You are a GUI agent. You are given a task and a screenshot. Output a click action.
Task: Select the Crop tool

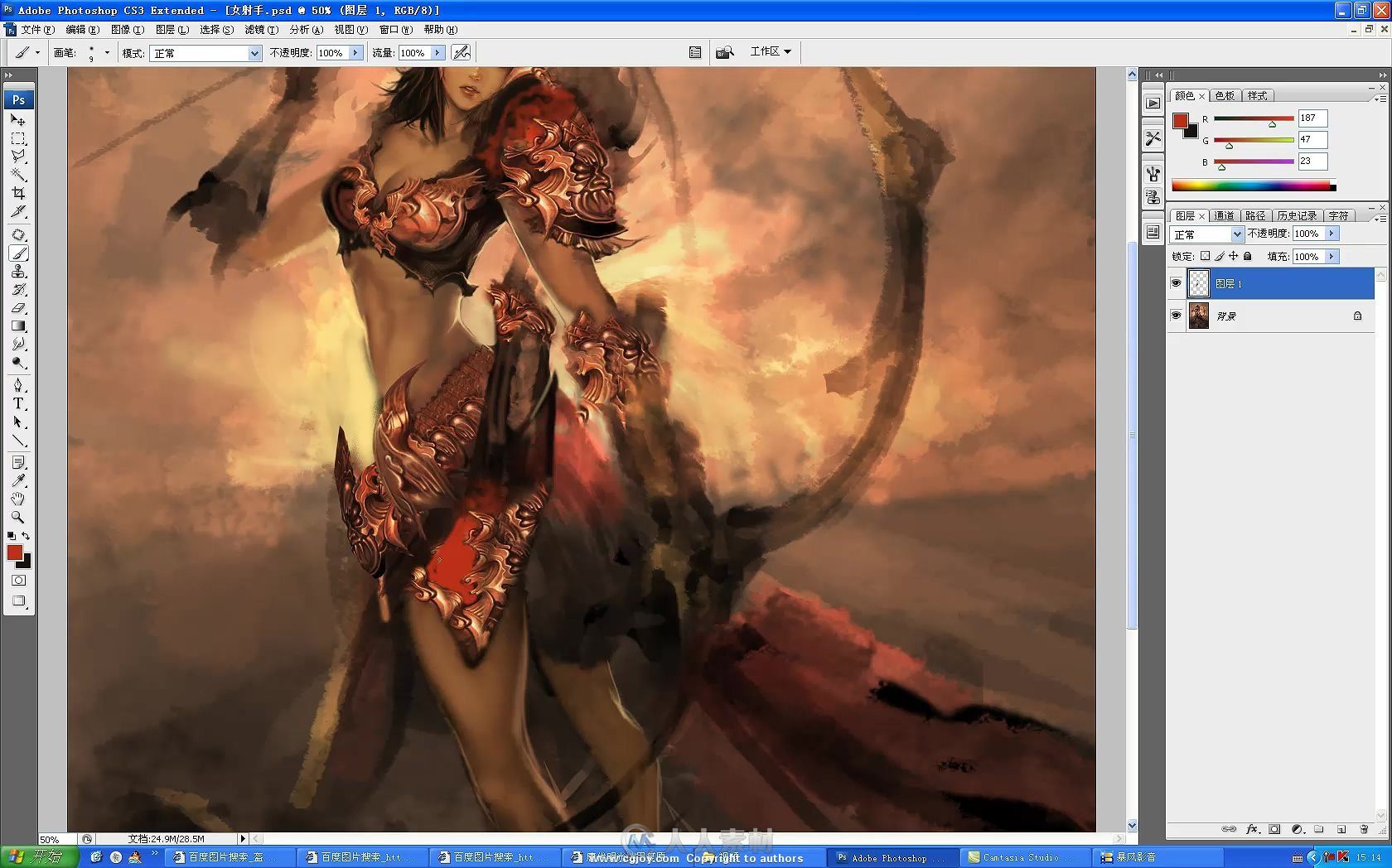pyautogui.click(x=18, y=193)
